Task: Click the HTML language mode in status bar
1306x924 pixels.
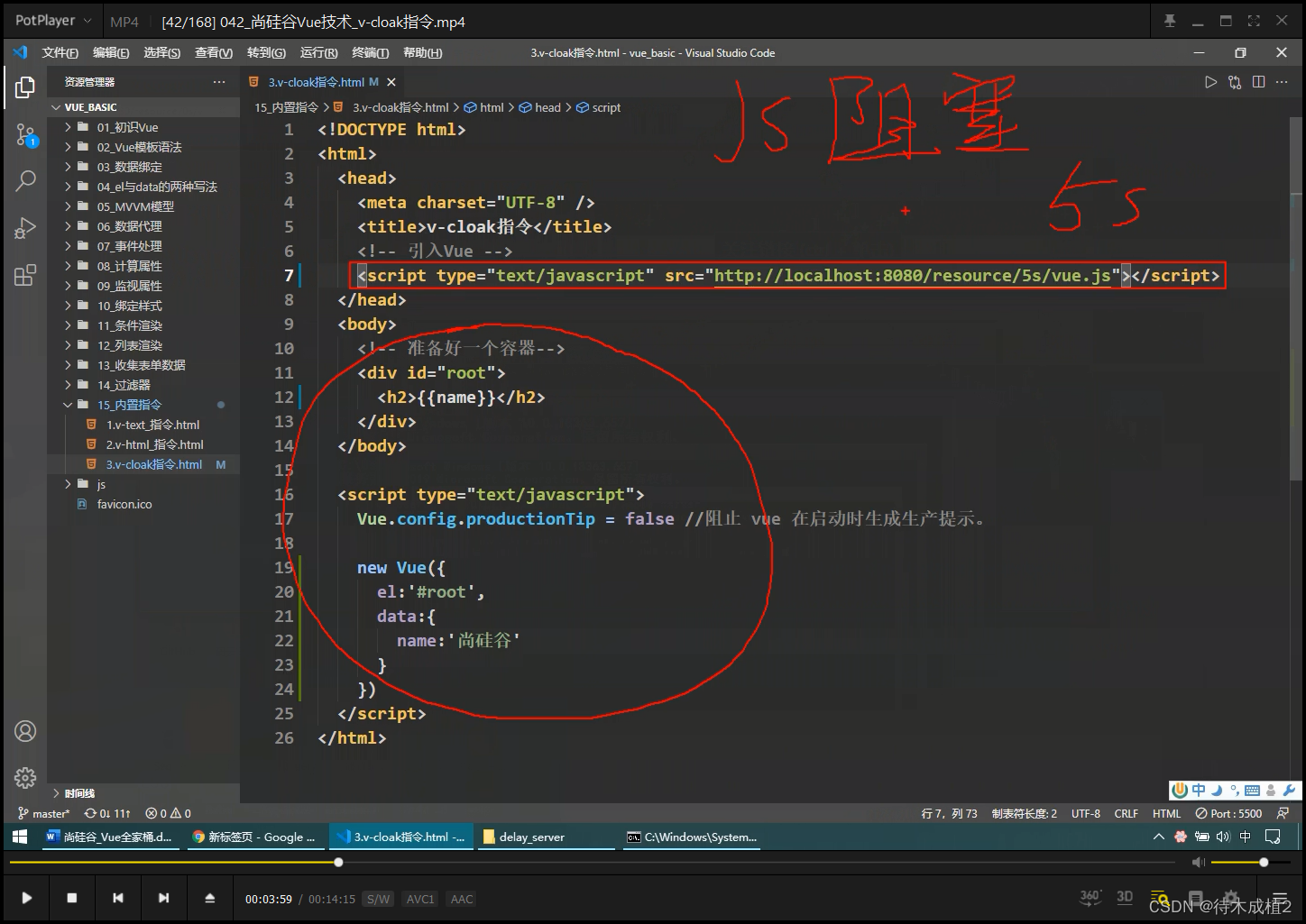Action: click(x=1166, y=813)
